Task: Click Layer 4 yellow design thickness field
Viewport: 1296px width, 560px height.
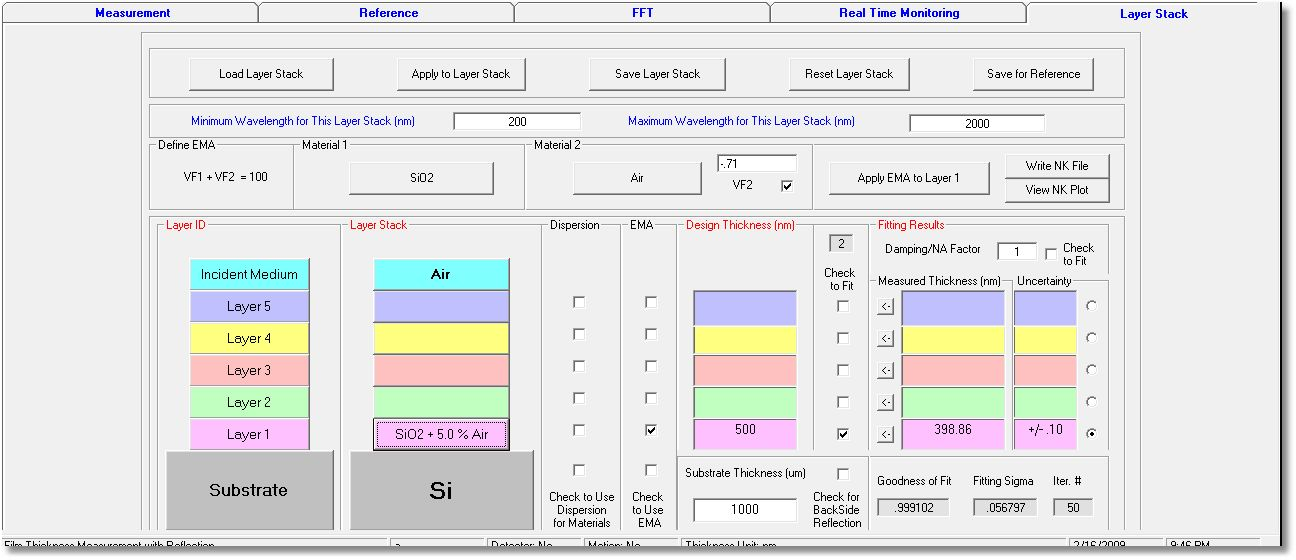Action: tap(745, 339)
